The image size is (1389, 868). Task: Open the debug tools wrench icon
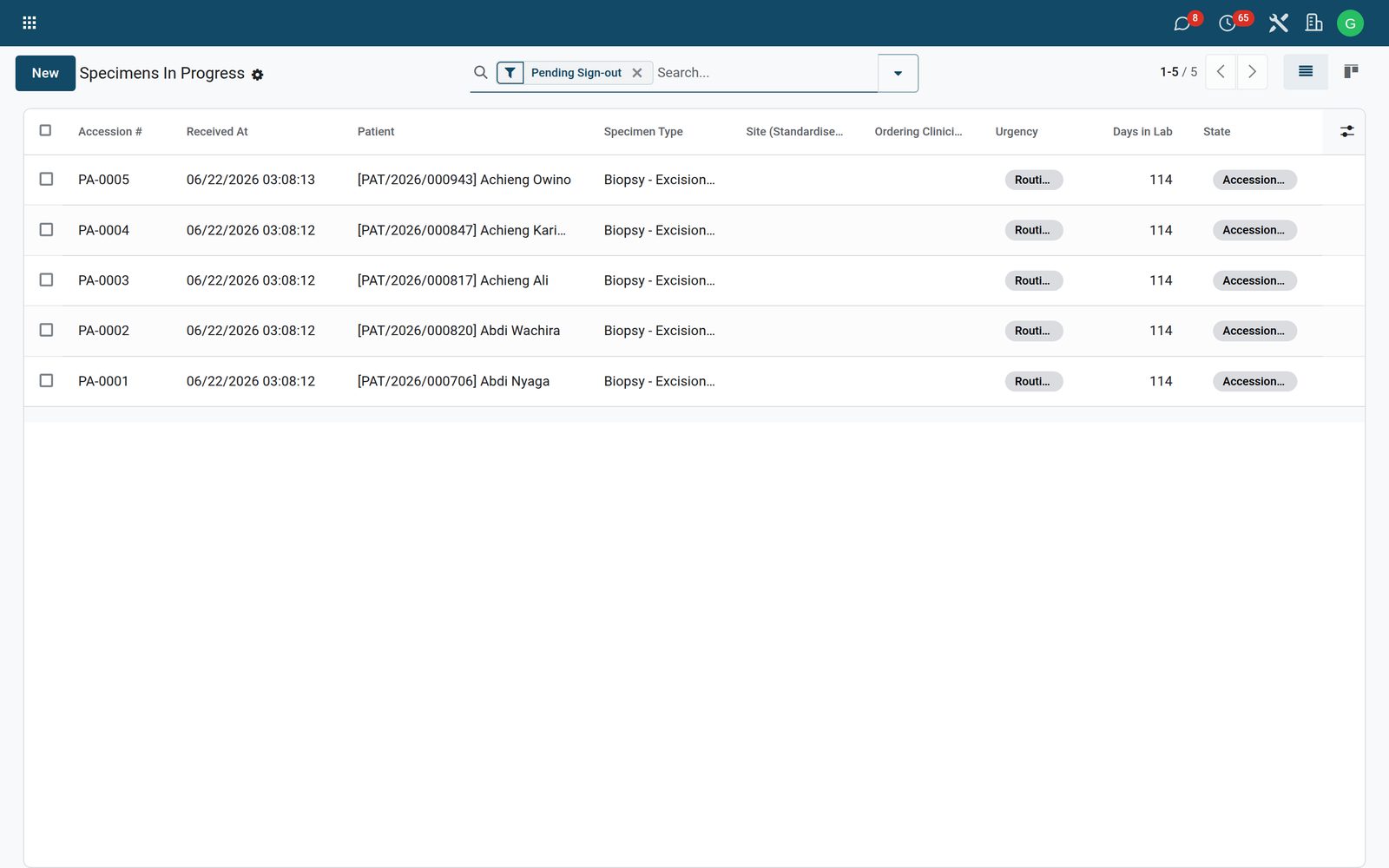1278,23
